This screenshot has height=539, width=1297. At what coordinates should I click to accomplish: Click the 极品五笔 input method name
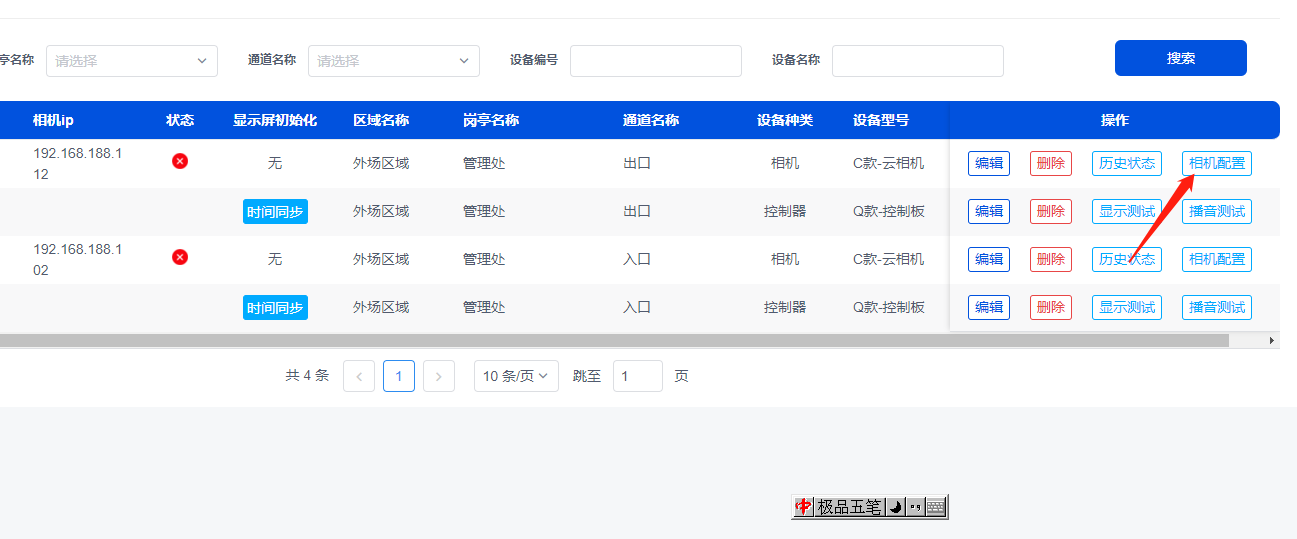click(849, 507)
